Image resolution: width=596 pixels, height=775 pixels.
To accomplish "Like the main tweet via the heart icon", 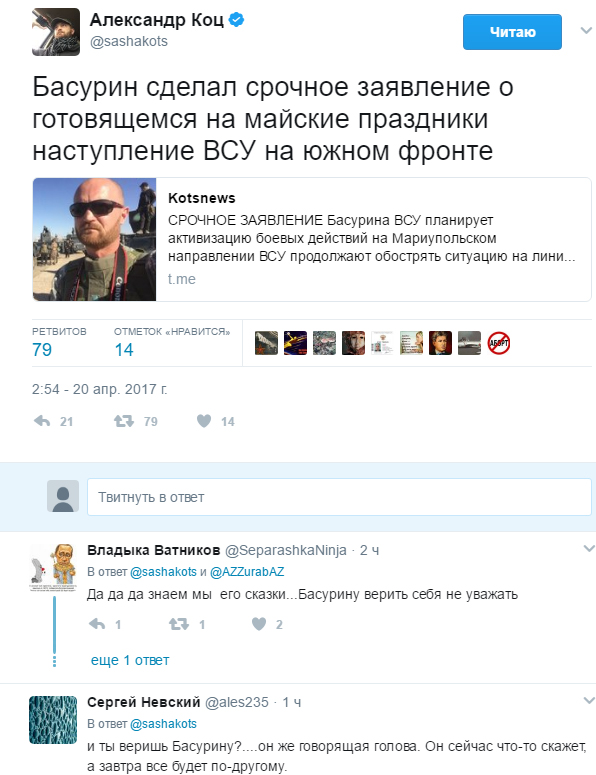I will tap(204, 421).
